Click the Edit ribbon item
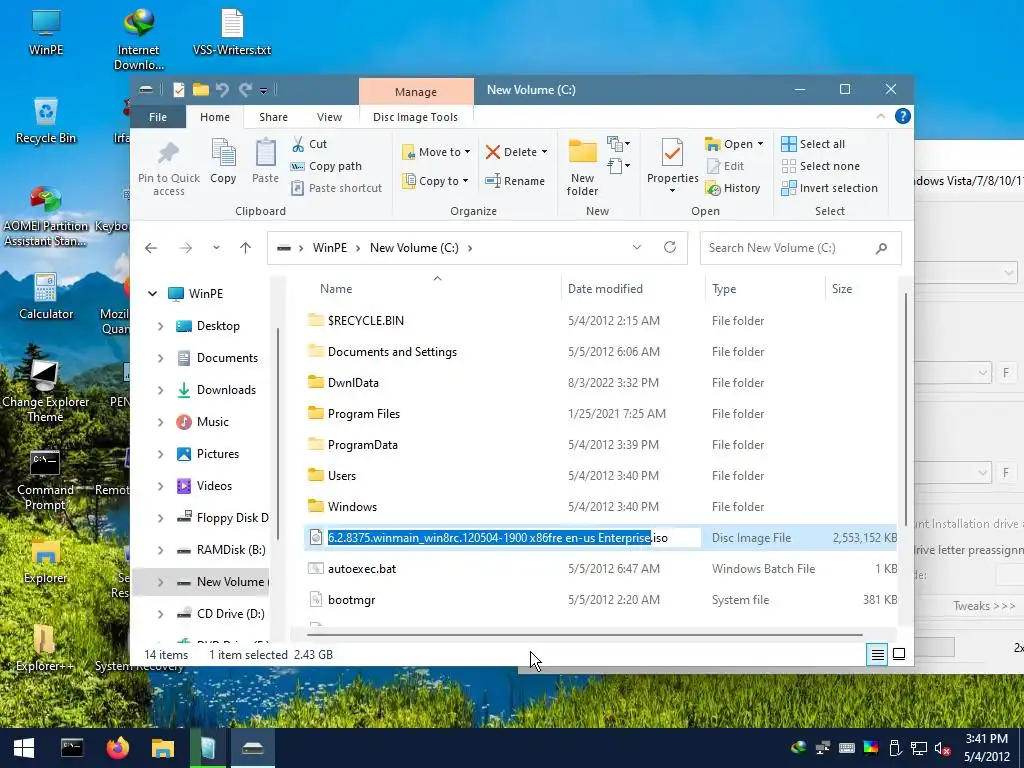The image size is (1024, 768). [725, 166]
